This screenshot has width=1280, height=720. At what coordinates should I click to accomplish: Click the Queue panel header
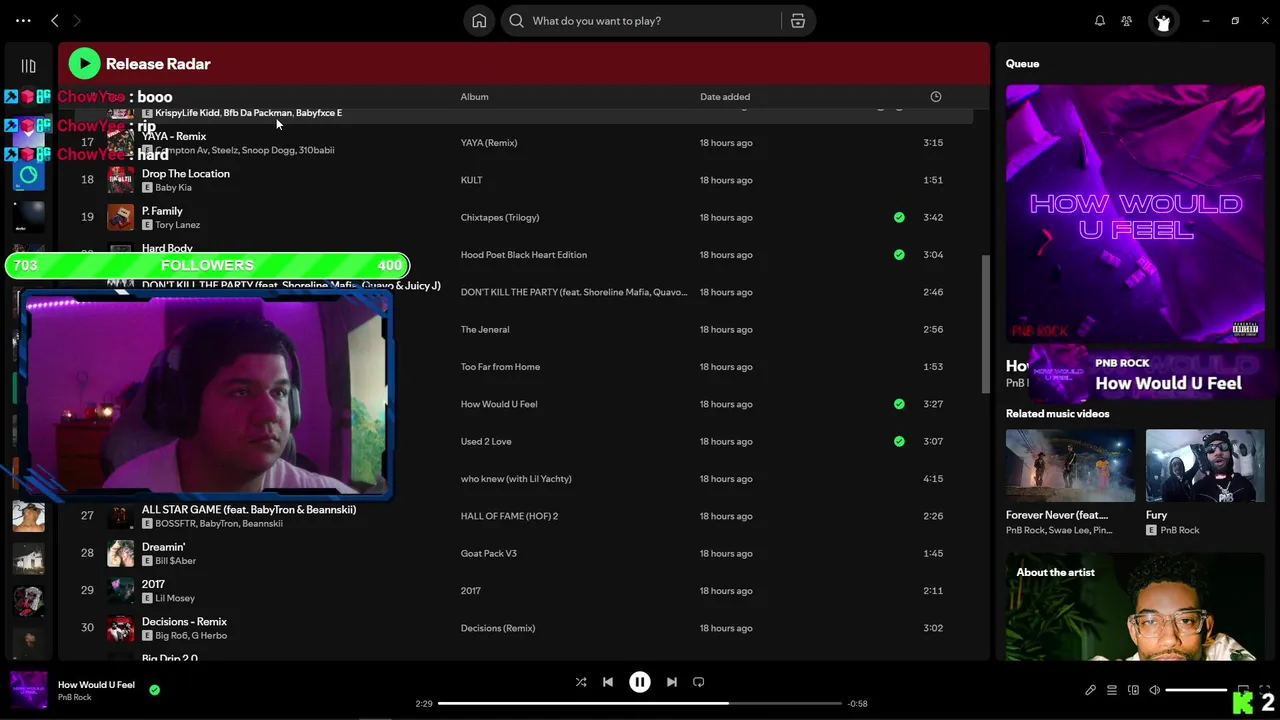[x=1022, y=63]
